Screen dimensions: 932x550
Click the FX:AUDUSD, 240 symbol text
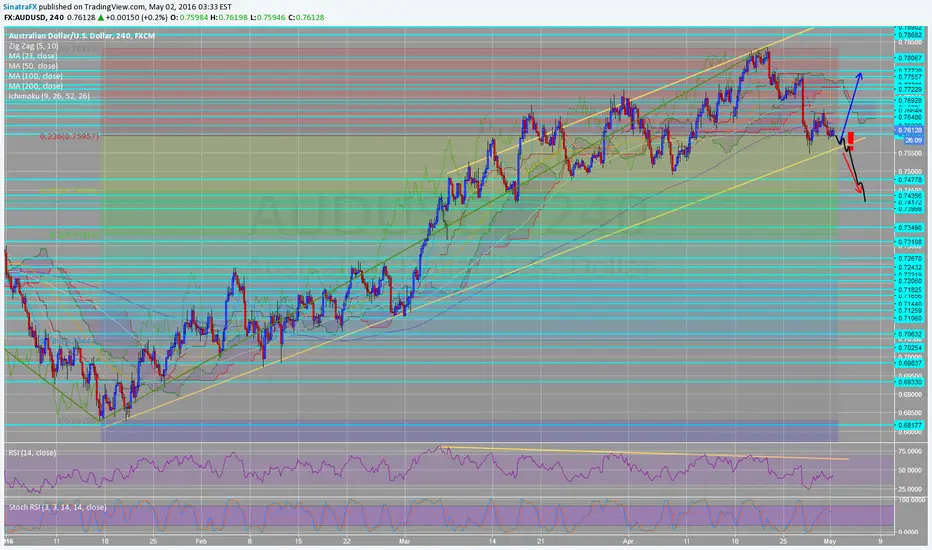click(34, 18)
